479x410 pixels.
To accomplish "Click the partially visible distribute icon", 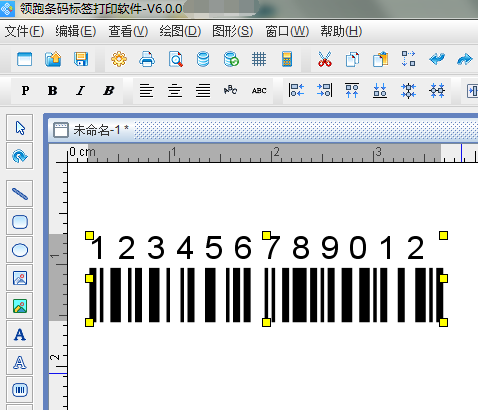I will (472, 91).
